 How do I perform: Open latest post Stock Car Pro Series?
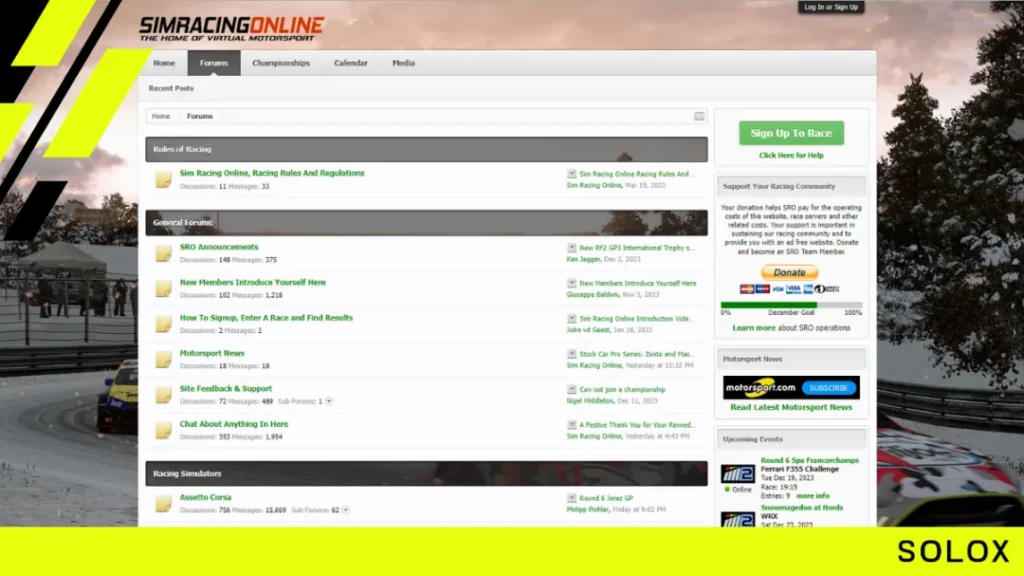pos(636,354)
